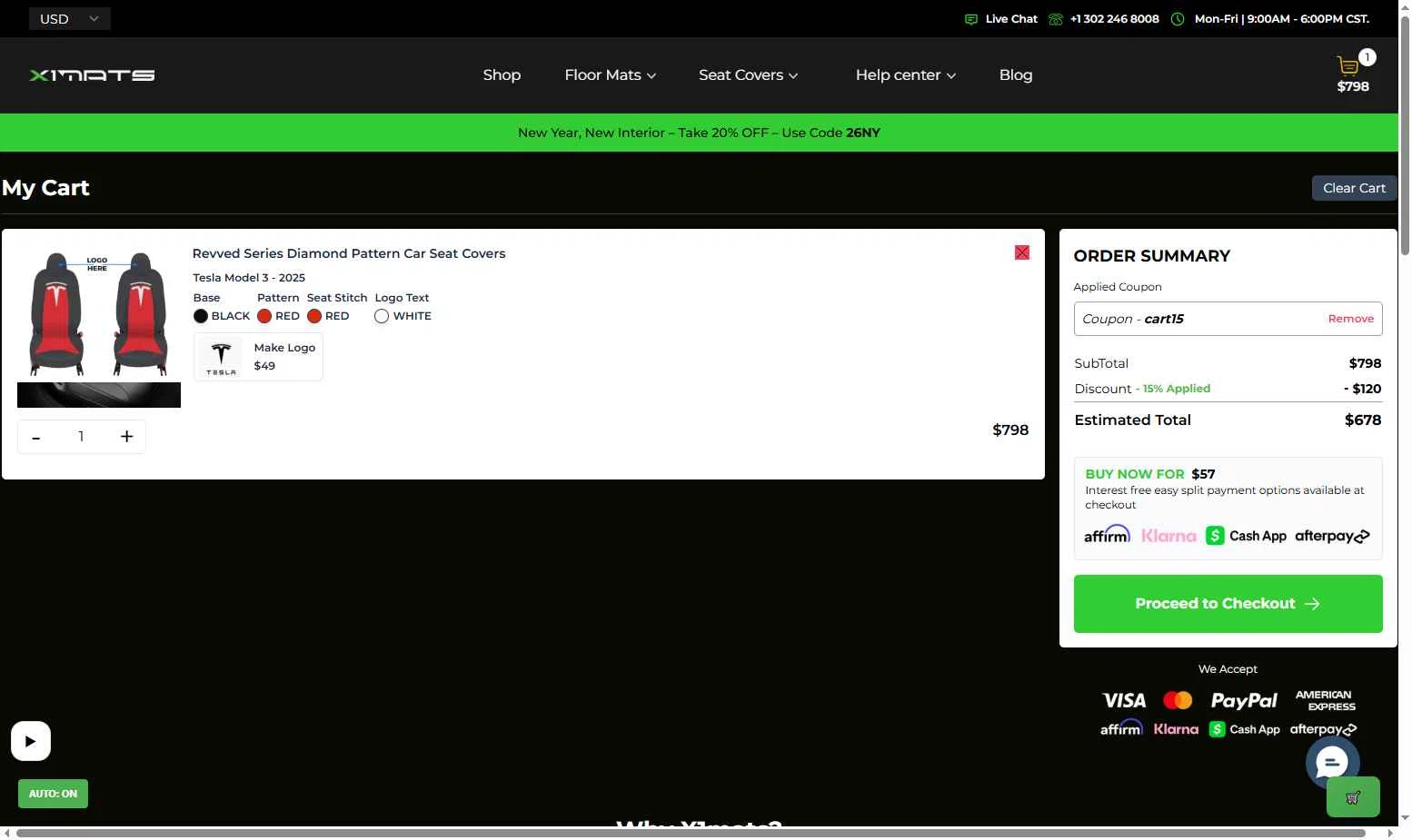
Task: Click the horizontal scrollbar at bottom
Action: (691, 833)
